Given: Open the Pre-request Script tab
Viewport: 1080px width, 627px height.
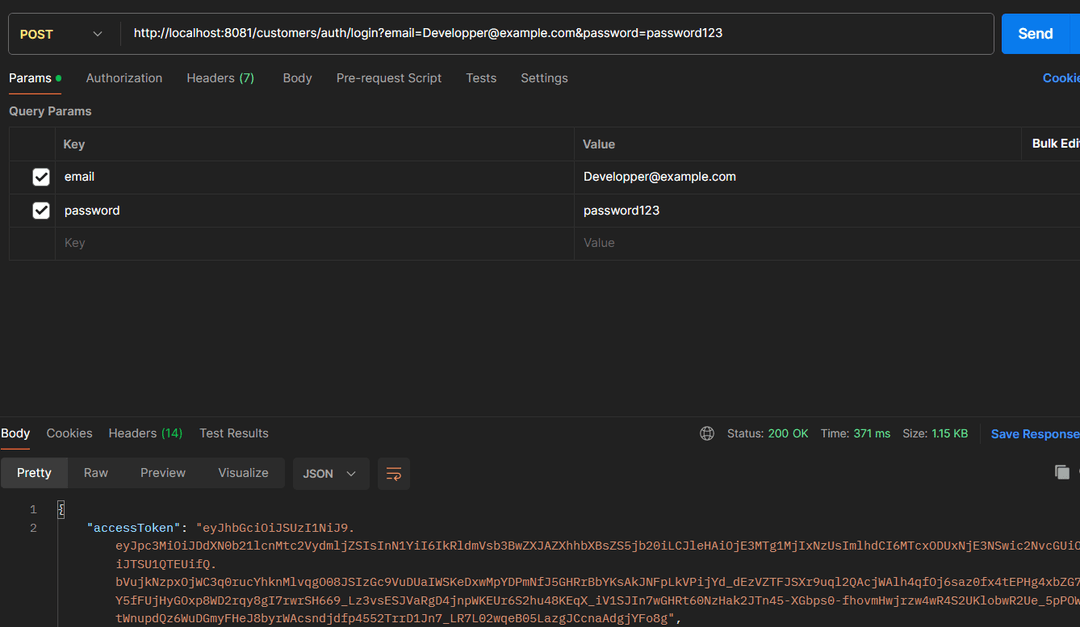Looking at the screenshot, I should pyautogui.click(x=388, y=78).
